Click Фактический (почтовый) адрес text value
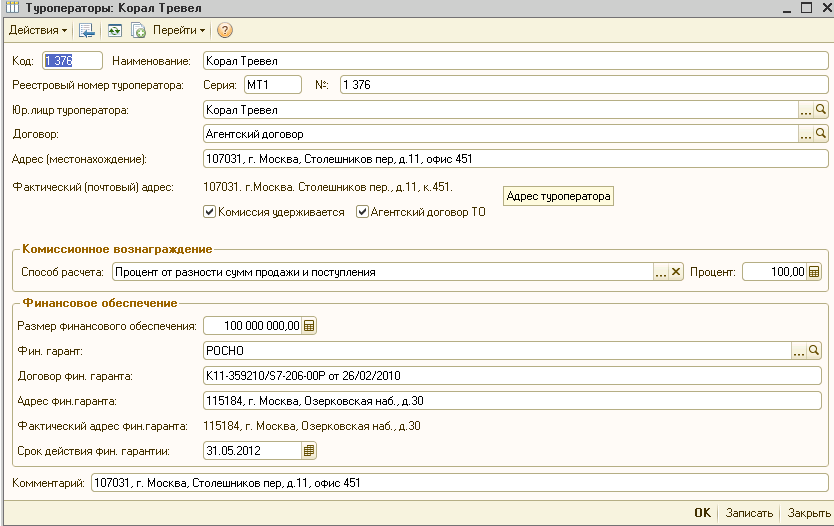834x526 pixels. point(328,187)
